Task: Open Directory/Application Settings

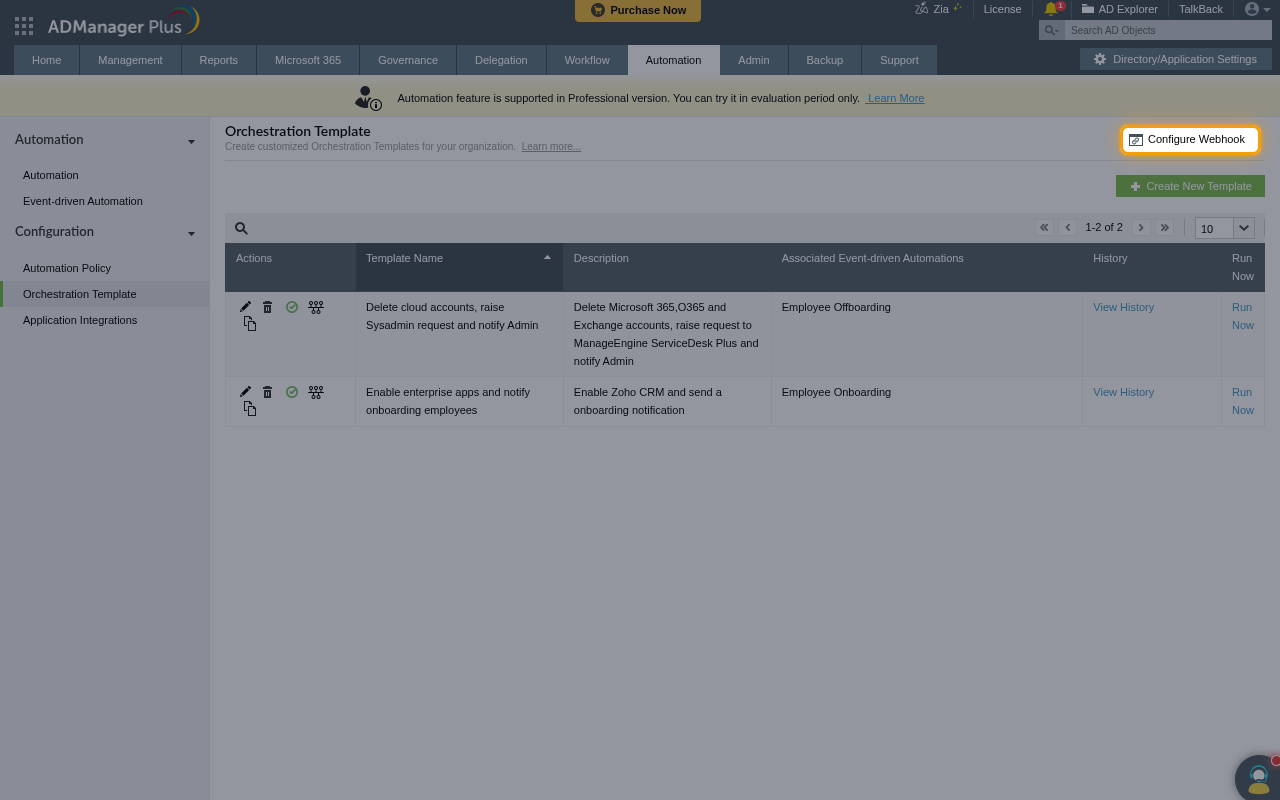Action: click(x=1175, y=59)
